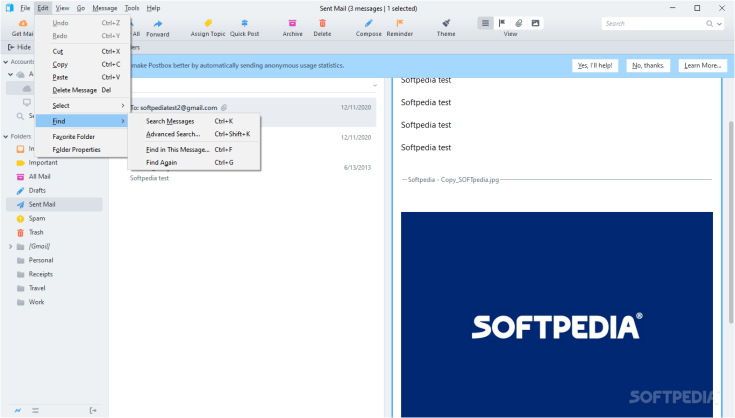The width and height of the screenshot is (735, 418).
Task: Click the Softpedia image attachment preview
Action: click(x=557, y=314)
